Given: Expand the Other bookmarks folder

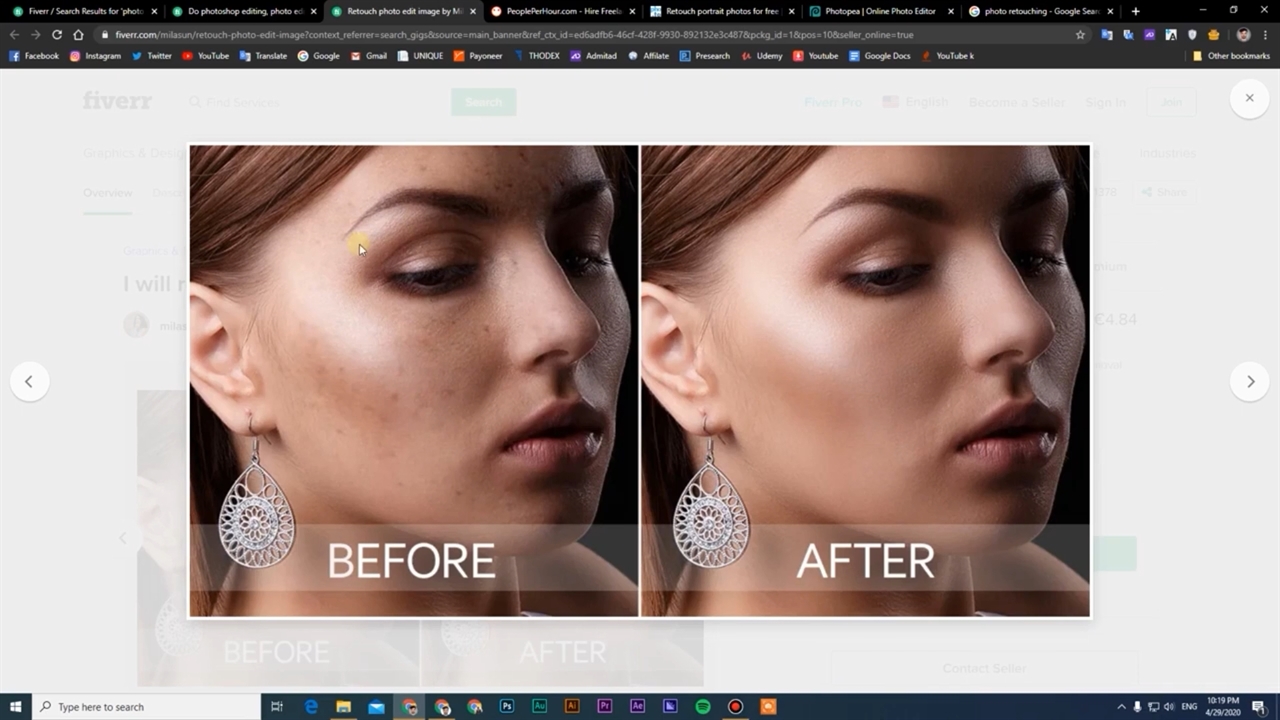Looking at the screenshot, I should tap(1231, 56).
